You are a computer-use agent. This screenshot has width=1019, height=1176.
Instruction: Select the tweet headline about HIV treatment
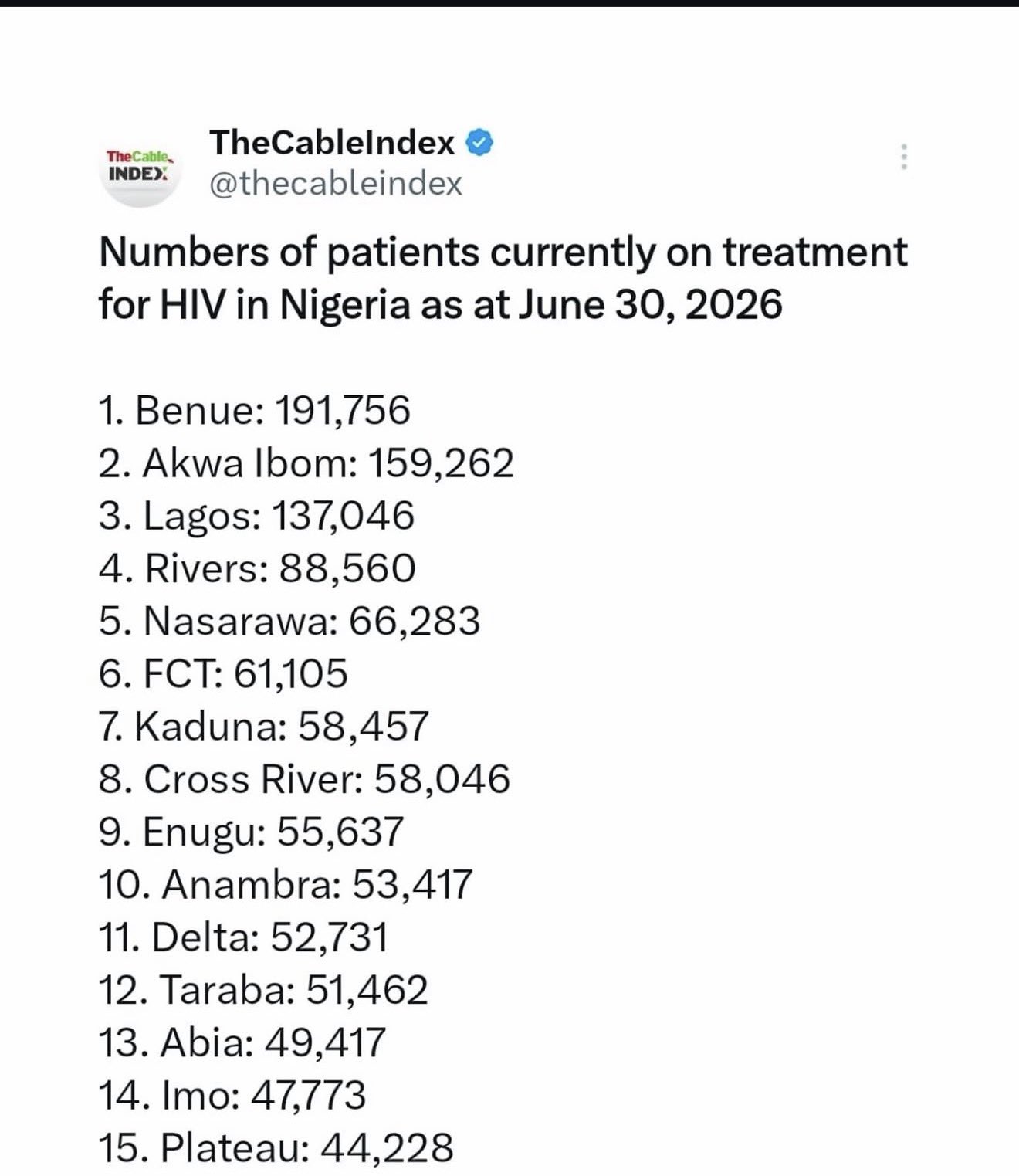tap(503, 278)
